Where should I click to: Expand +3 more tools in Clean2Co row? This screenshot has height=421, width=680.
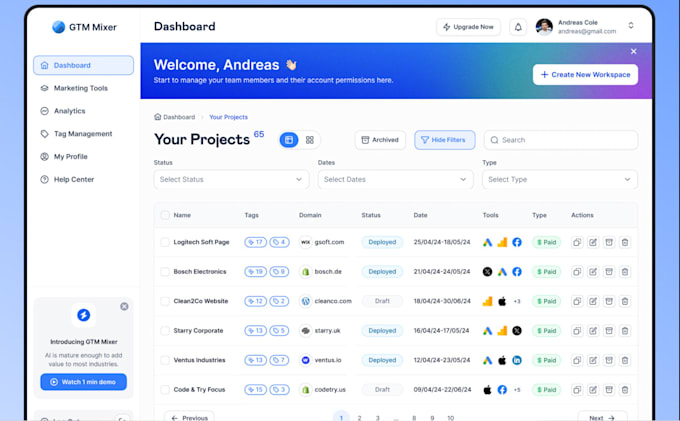click(x=517, y=301)
